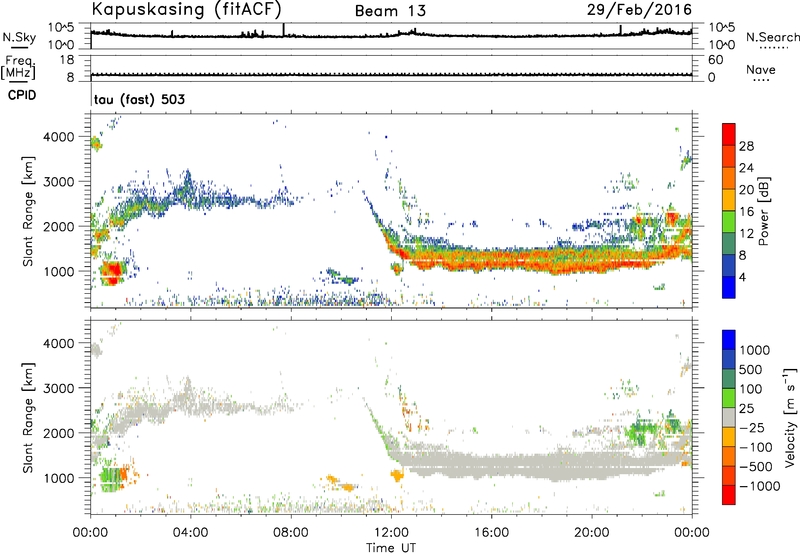Click the blue bottom of power colorbar
The width and height of the screenshot is (800, 554).
[729, 290]
